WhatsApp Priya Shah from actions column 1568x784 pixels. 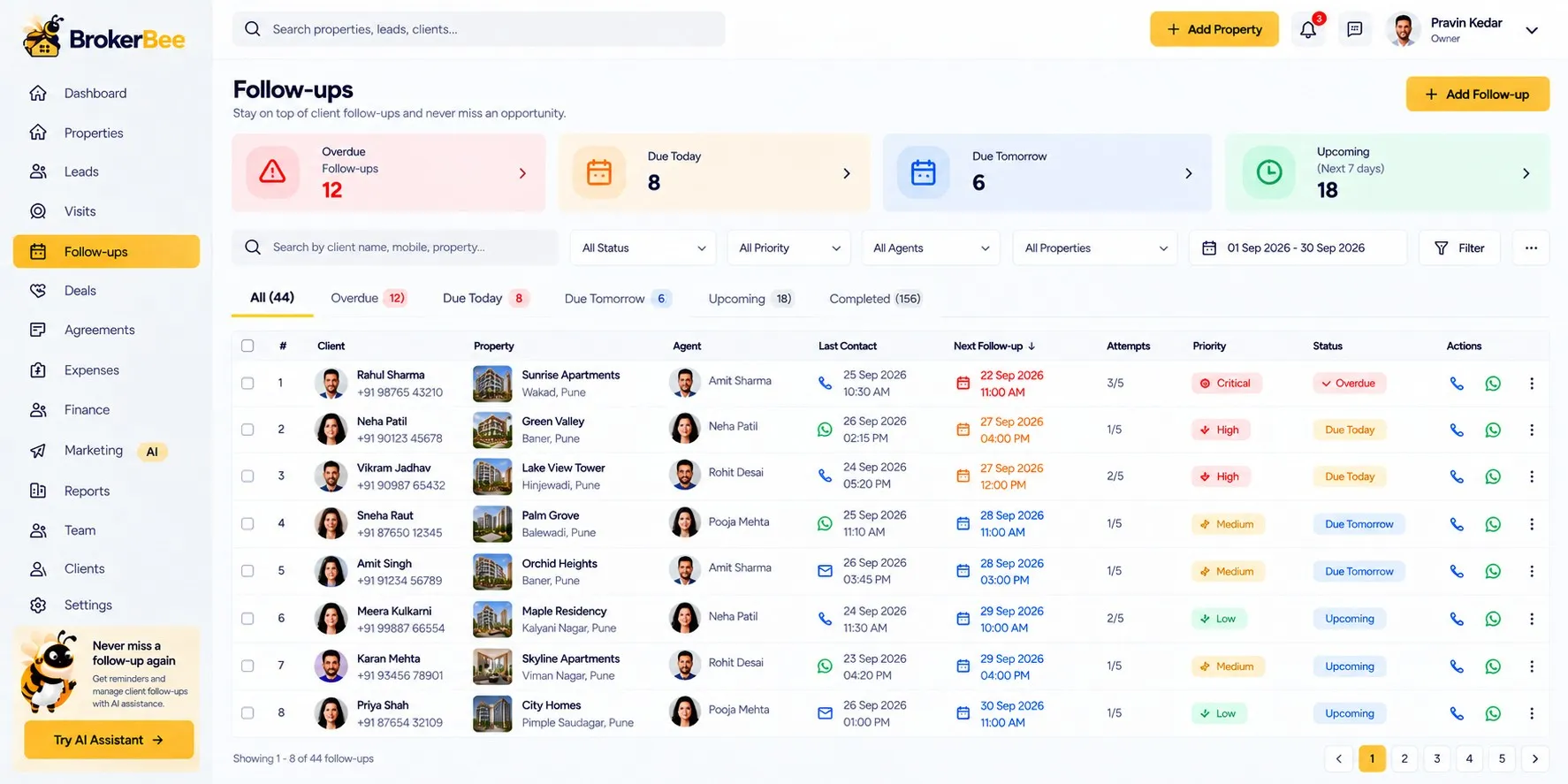click(x=1493, y=713)
